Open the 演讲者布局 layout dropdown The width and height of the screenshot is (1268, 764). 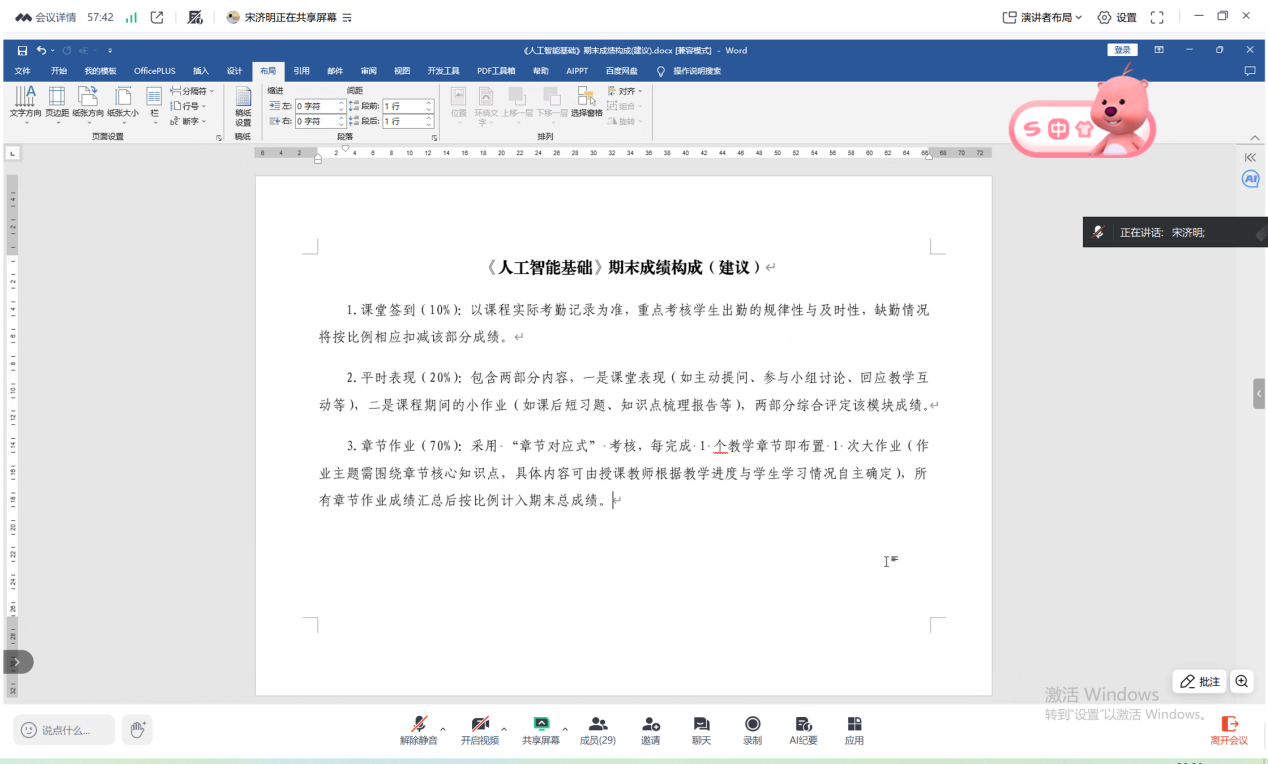coord(1042,17)
